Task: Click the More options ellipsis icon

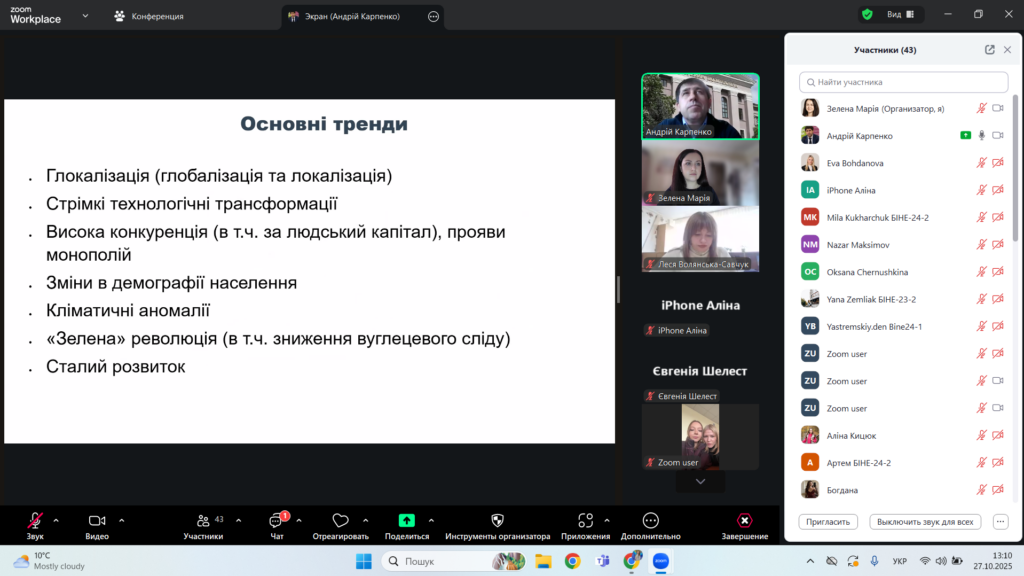Action: [650, 521]
